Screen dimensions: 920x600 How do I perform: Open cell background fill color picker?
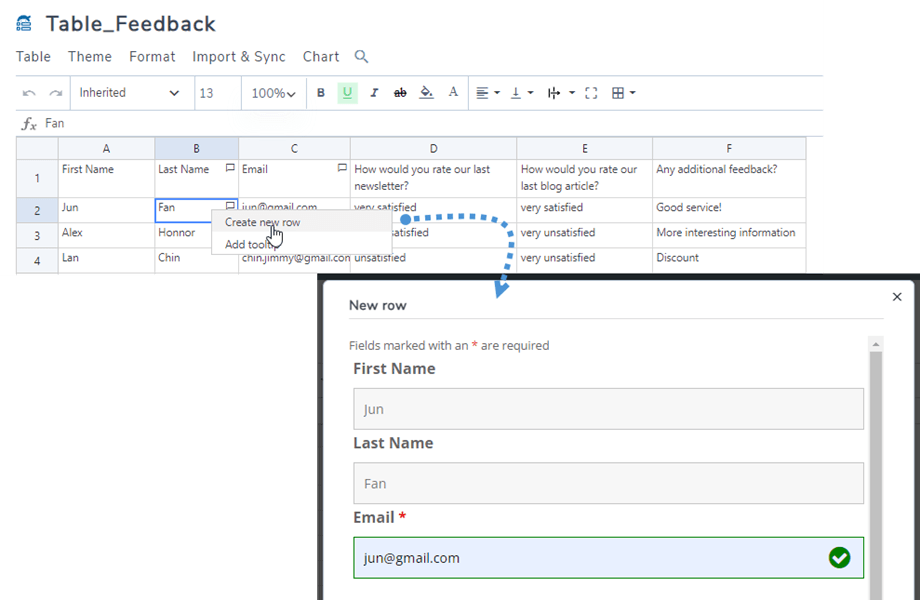(427, 93)
